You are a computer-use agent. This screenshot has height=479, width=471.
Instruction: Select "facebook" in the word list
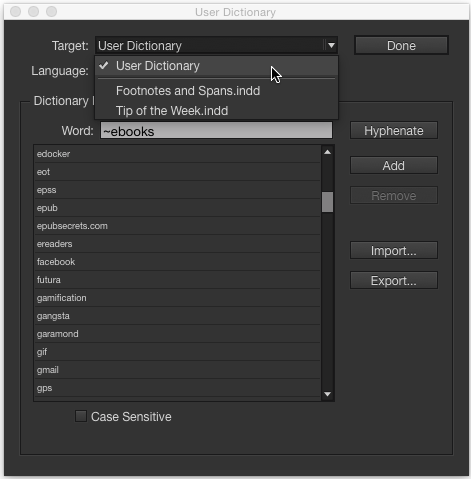178,262
